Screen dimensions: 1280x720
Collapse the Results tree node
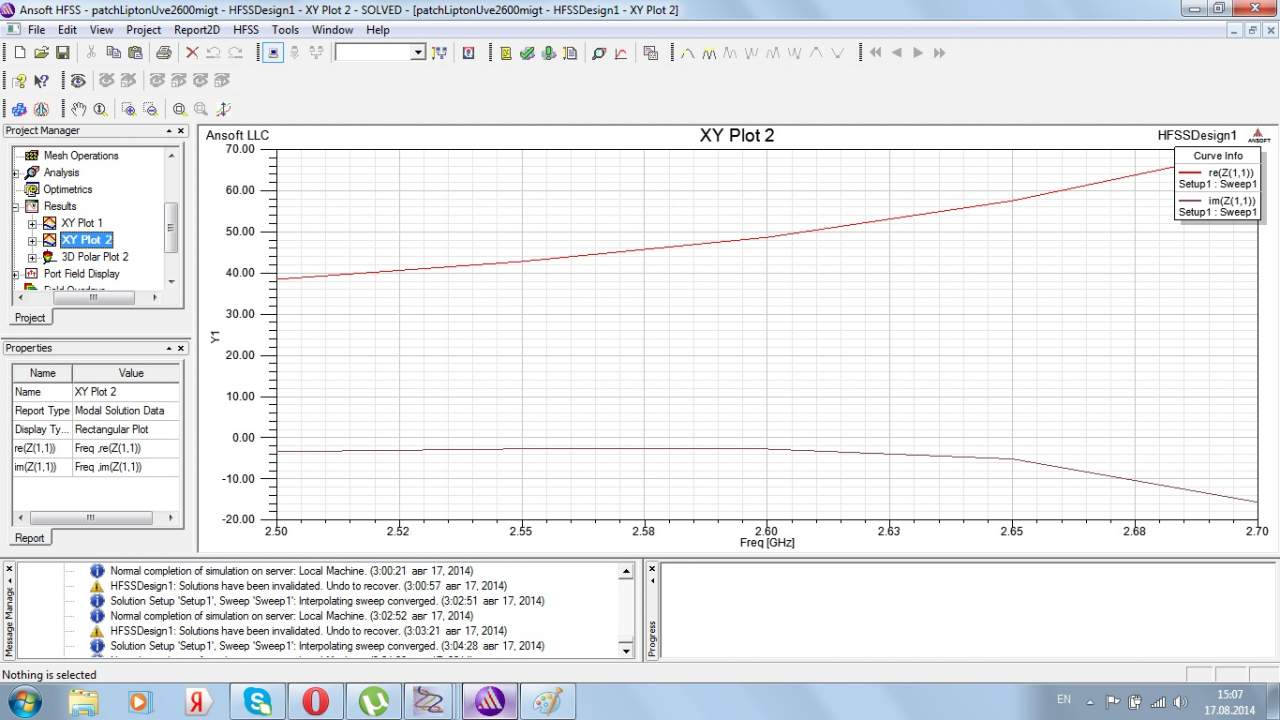16,207
